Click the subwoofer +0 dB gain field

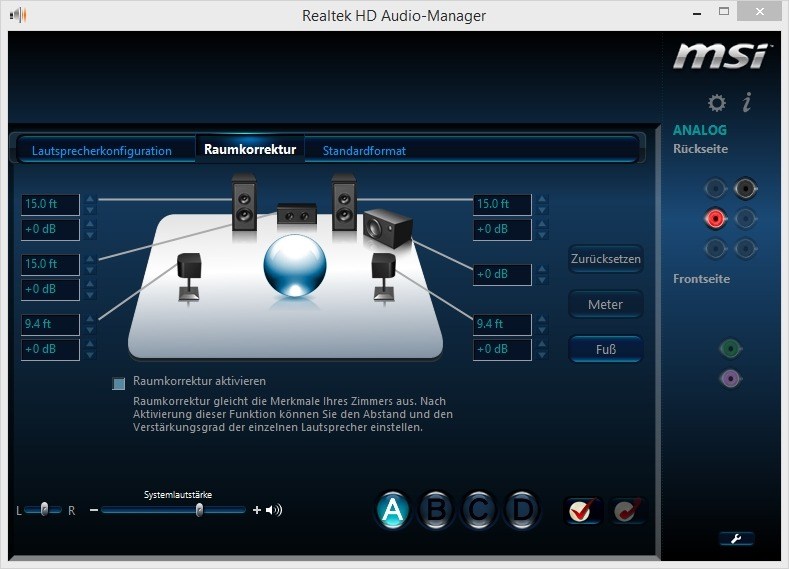(x=502, y=274)
